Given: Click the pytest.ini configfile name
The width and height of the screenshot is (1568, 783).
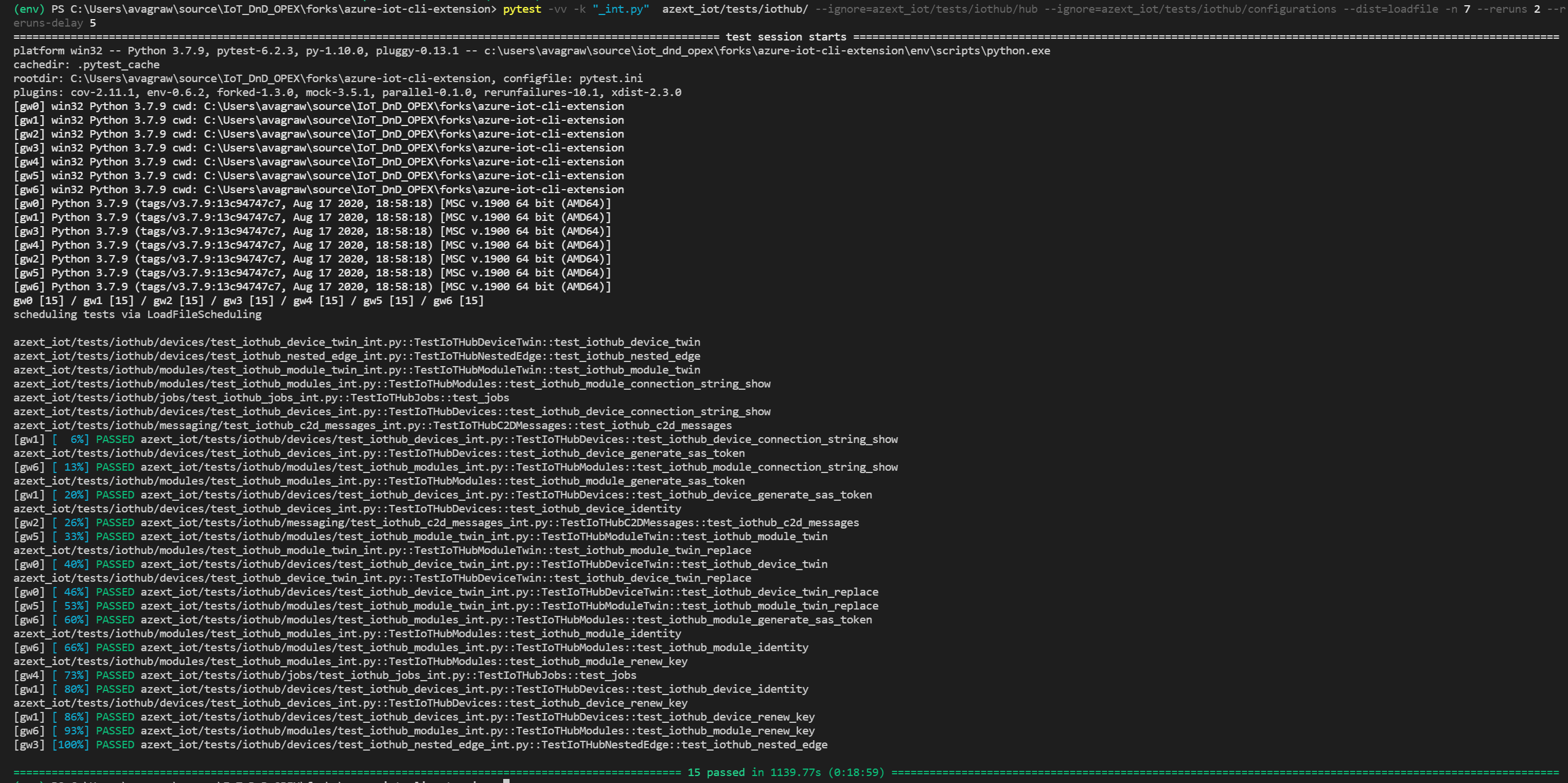Looking at the screenshot, I should pyautogui.click(x=611, y=79).
